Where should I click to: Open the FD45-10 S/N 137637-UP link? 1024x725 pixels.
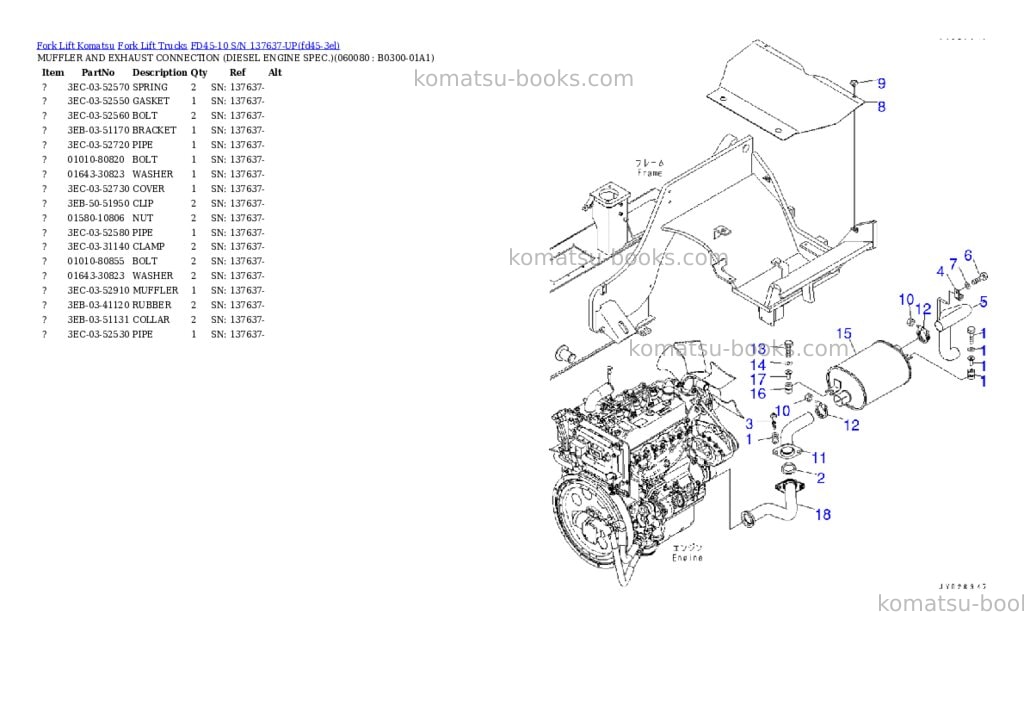[x=265, y=46]
